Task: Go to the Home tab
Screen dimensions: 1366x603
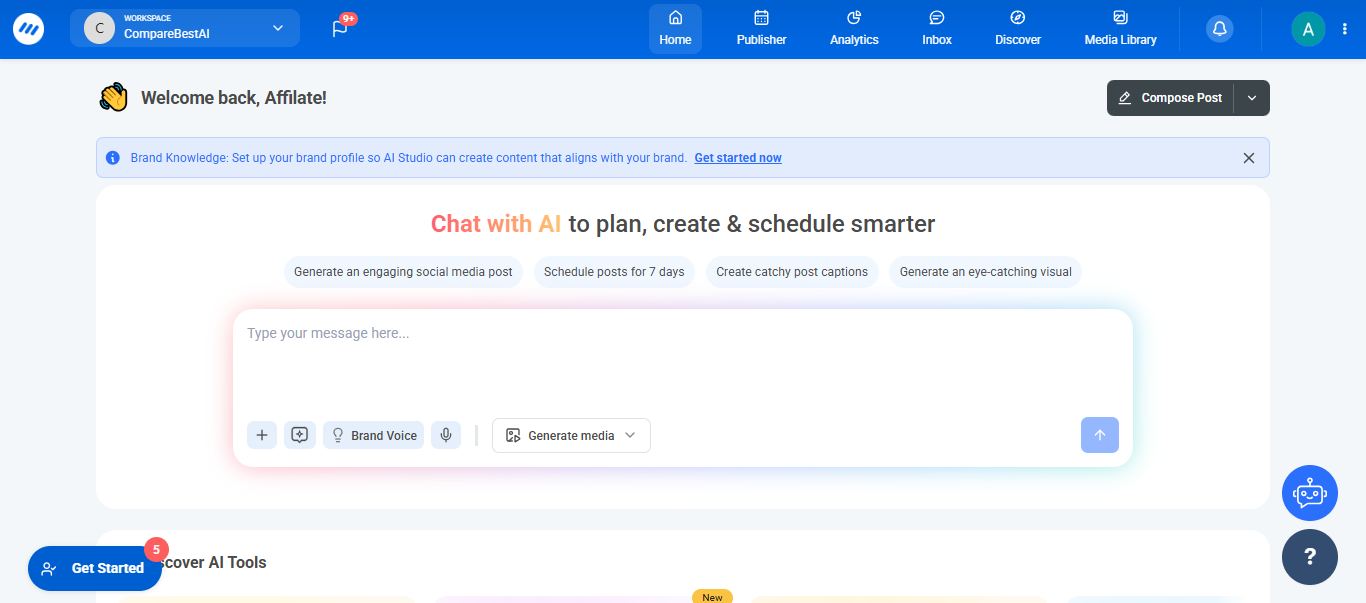Action: [675, 29]
